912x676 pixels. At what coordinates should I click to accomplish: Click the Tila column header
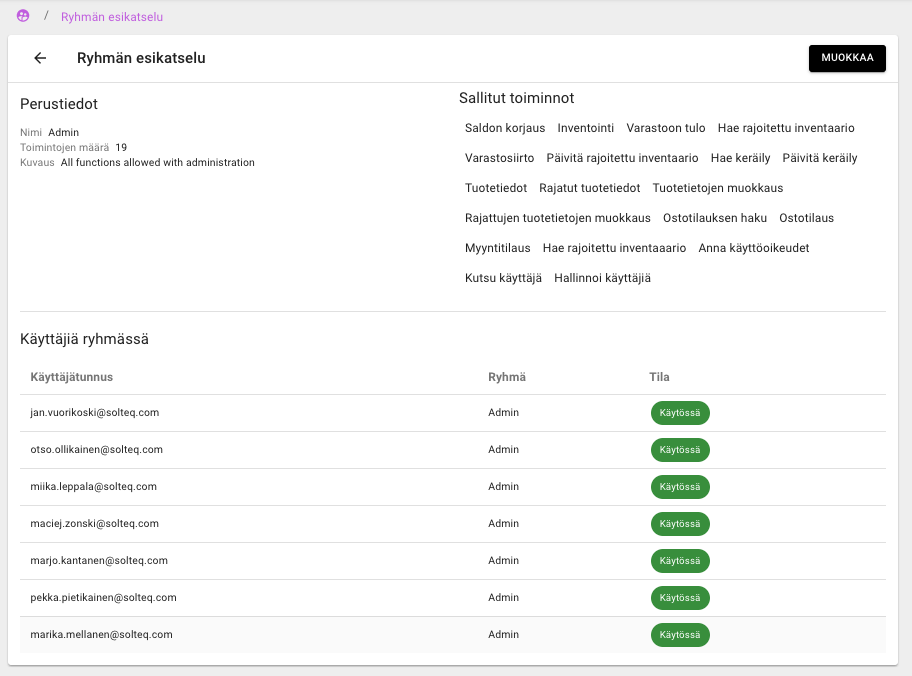pos(659,377)
